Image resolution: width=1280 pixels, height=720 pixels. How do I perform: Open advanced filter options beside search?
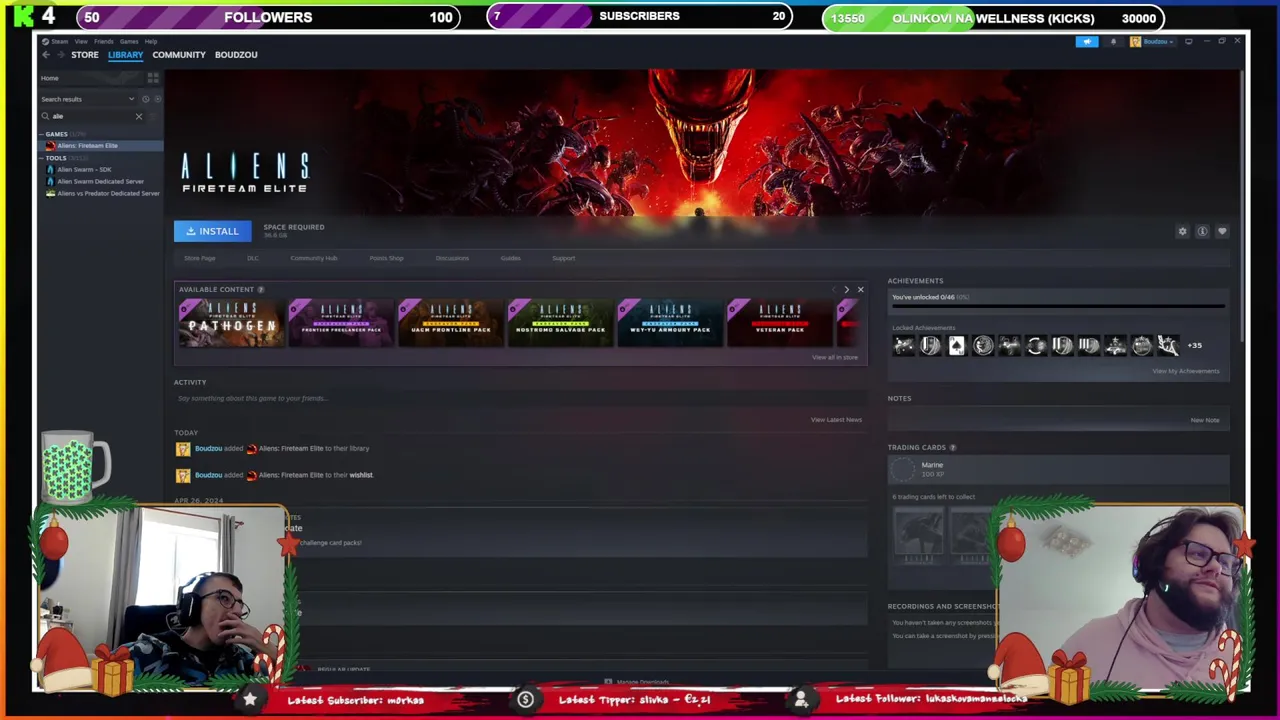(x=154, y=116)
